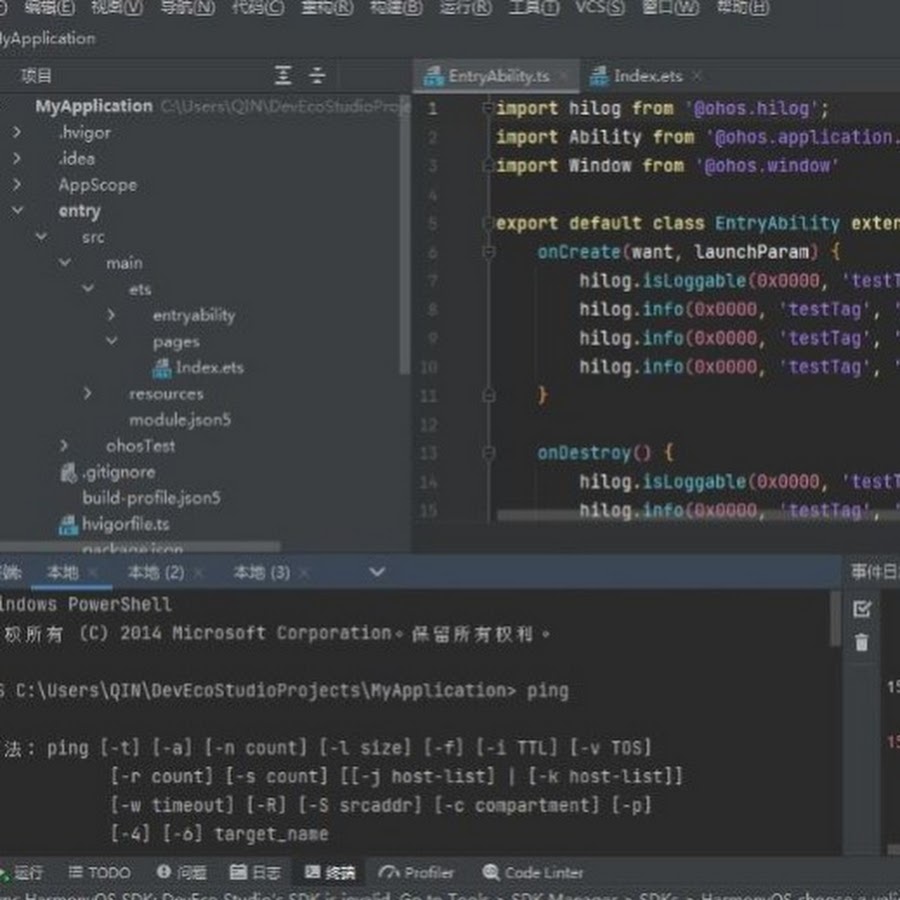Click the collapse all icon in project panel

coord(317,75)
